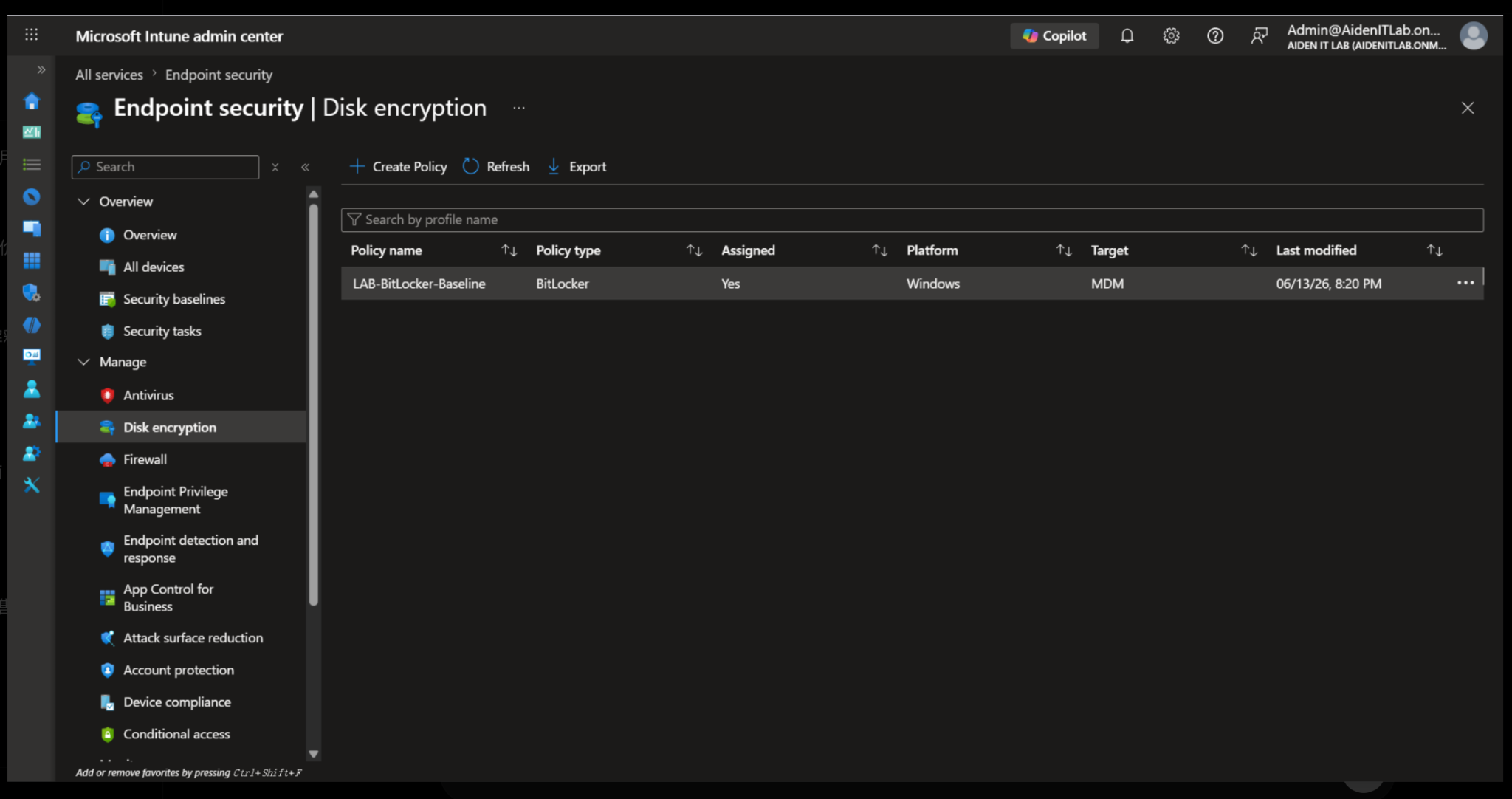Click the help question mark icon
This screenshot has width=1512, height=799.
[1215, 35]
